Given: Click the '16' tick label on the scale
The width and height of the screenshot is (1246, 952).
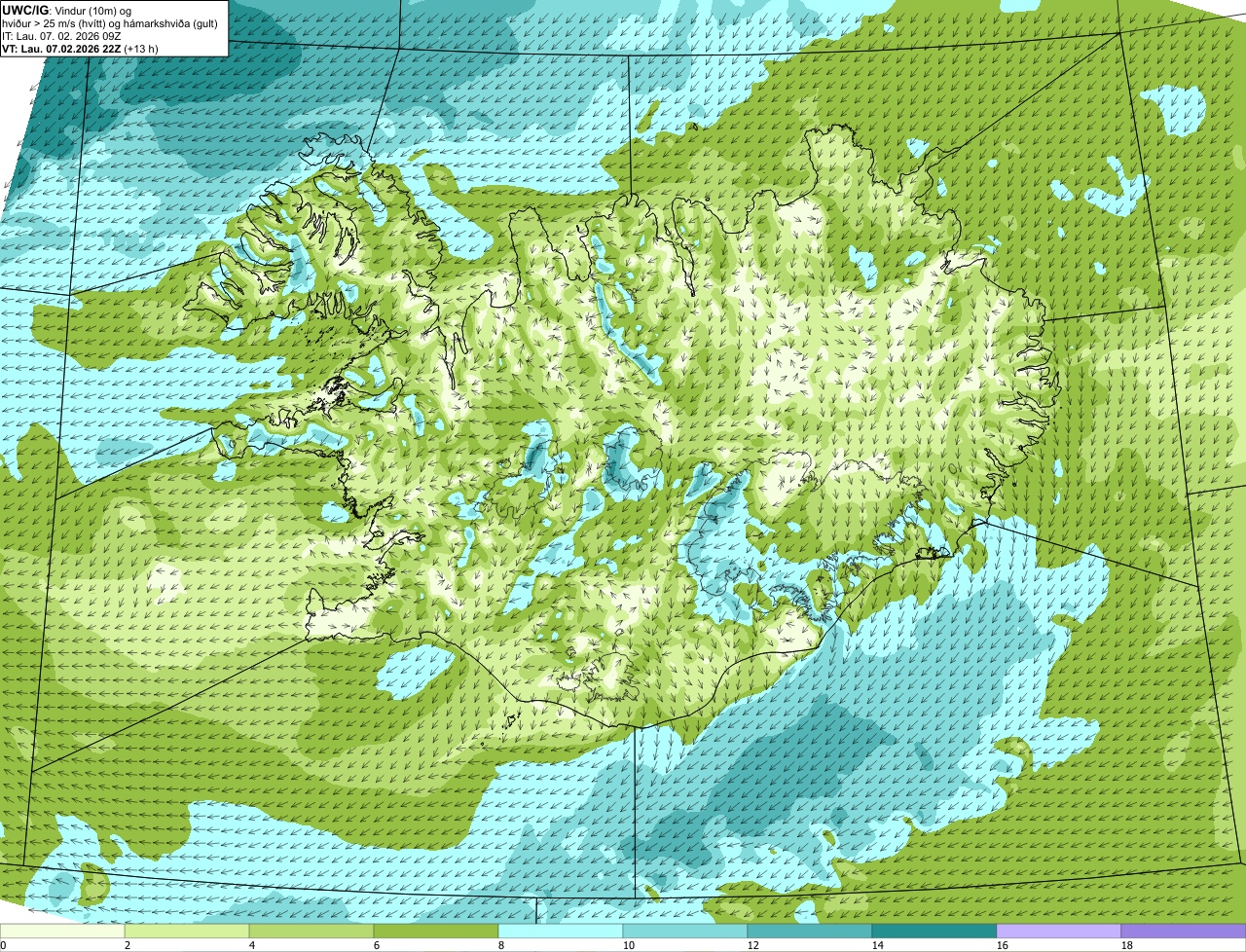Looking at the screenshot, I should click(1003, 945).
